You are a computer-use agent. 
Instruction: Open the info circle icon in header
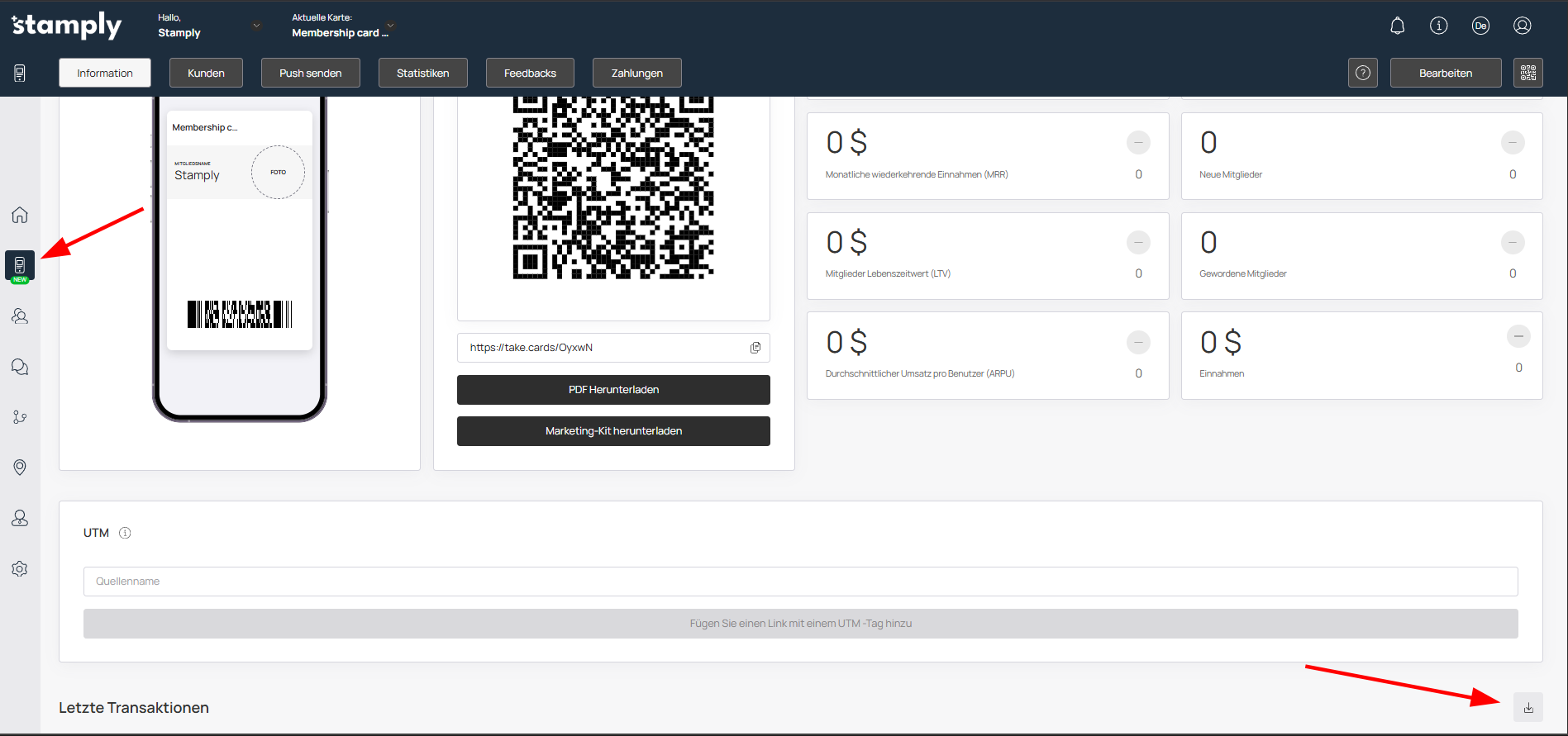click(x=1438, y=26)
